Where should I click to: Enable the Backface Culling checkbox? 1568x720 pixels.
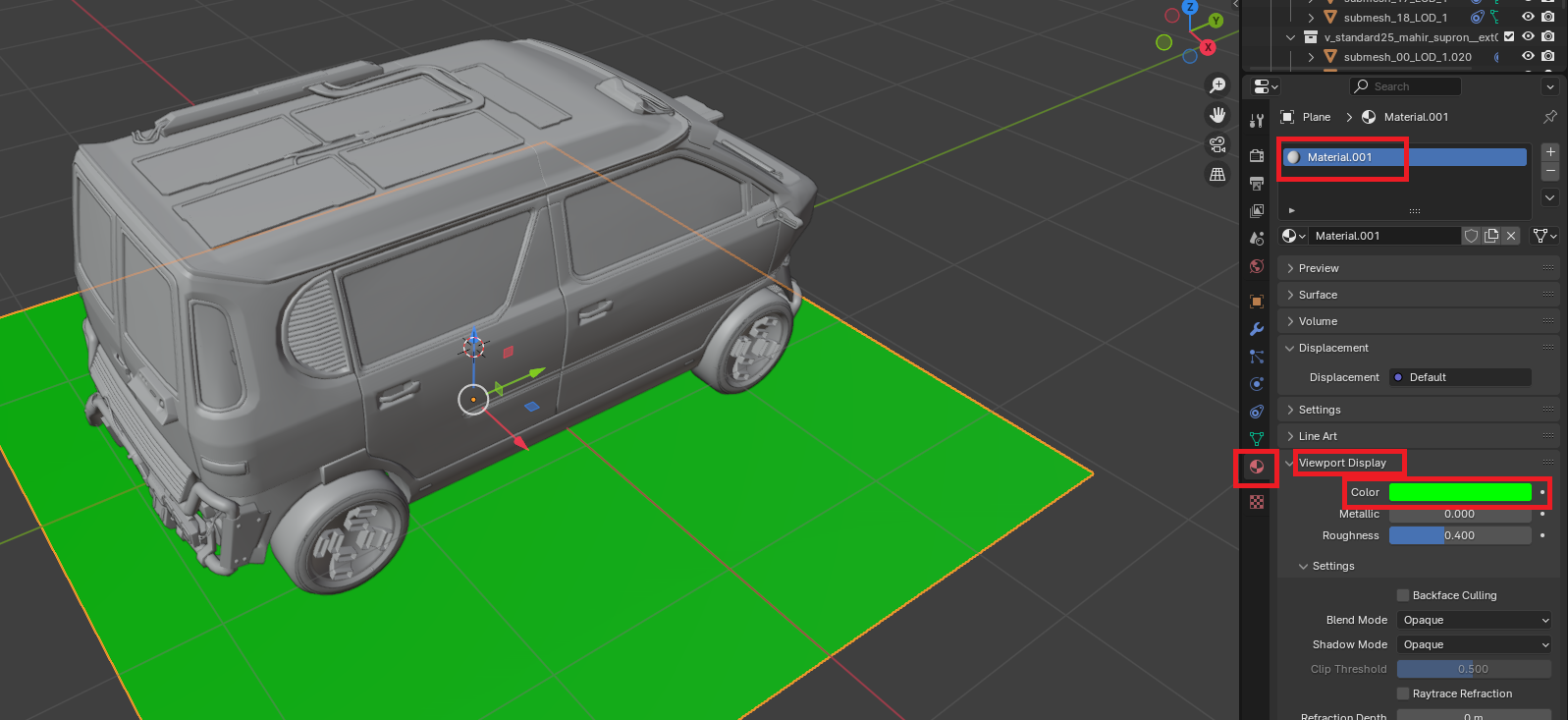point(1403,595)
